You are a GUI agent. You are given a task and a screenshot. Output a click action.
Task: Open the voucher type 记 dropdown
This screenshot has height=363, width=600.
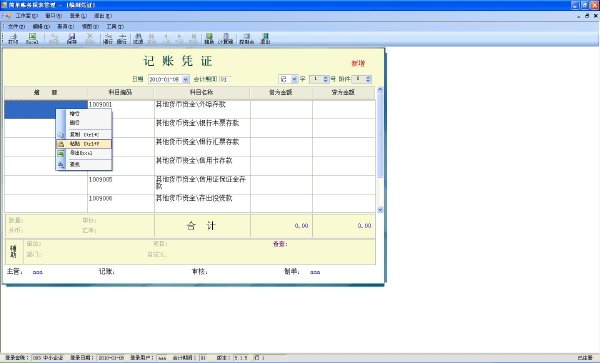294,79
